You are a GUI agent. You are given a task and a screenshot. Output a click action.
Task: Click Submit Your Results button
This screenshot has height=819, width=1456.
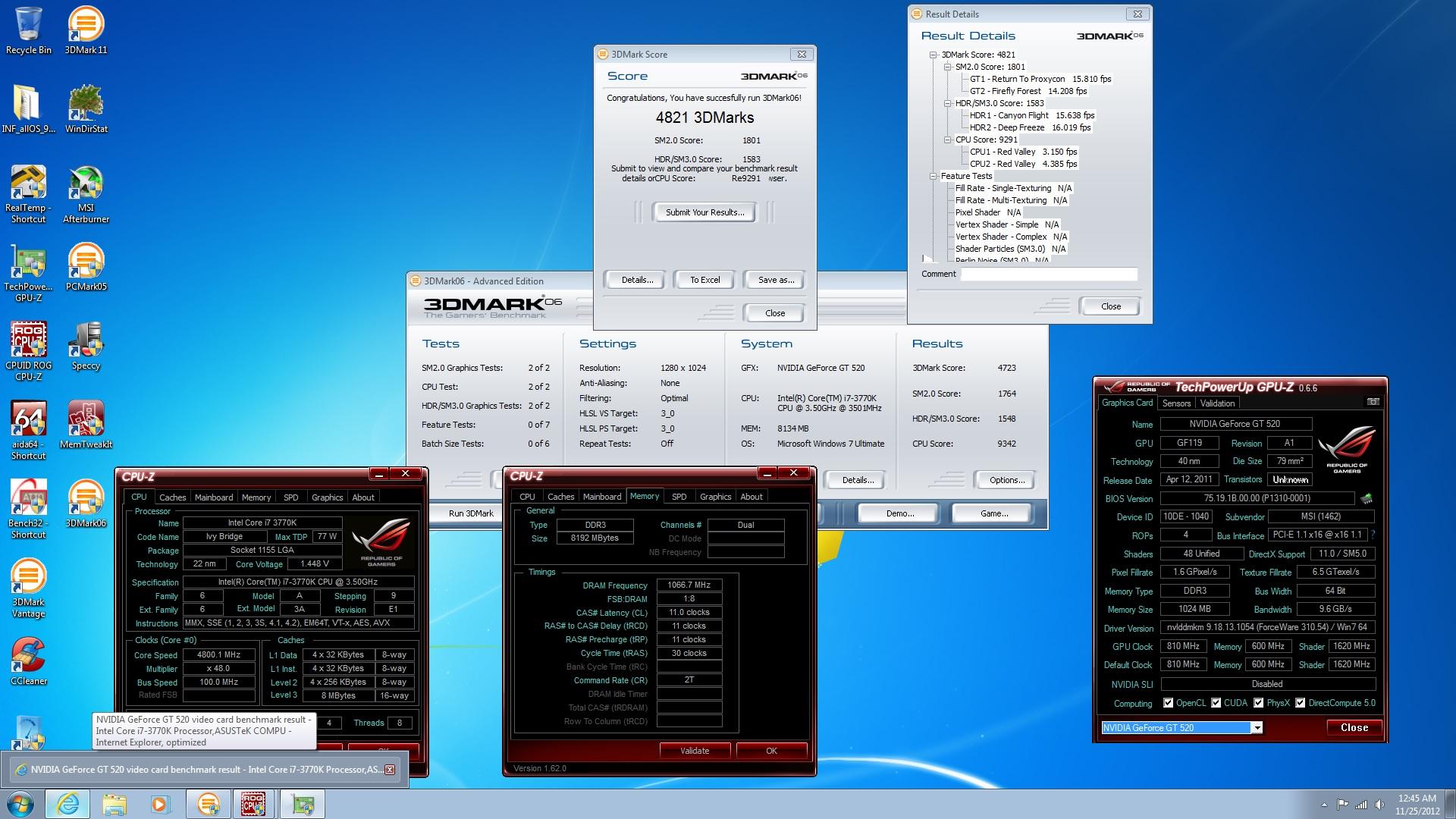coord(704,212)
